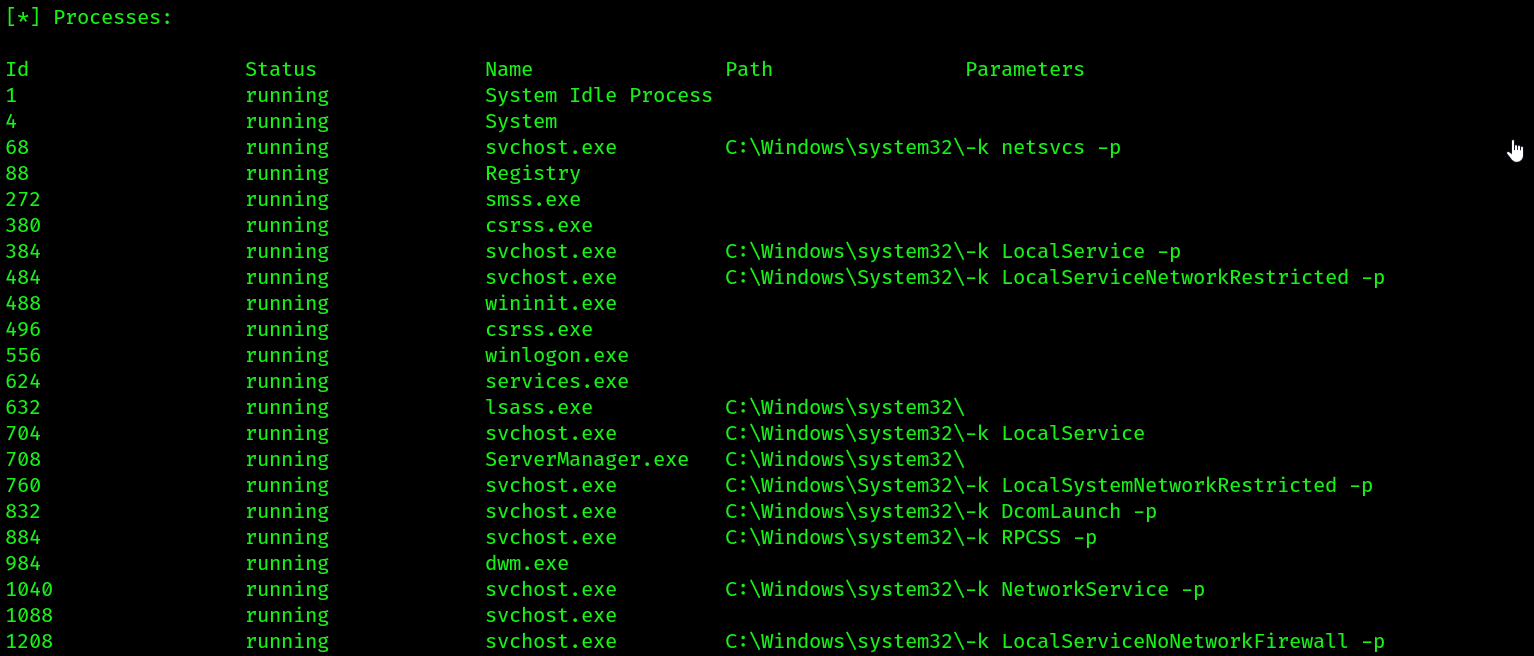Select the Status column header
Viewport: 1534px width, 656px height.
coord(281,69)
